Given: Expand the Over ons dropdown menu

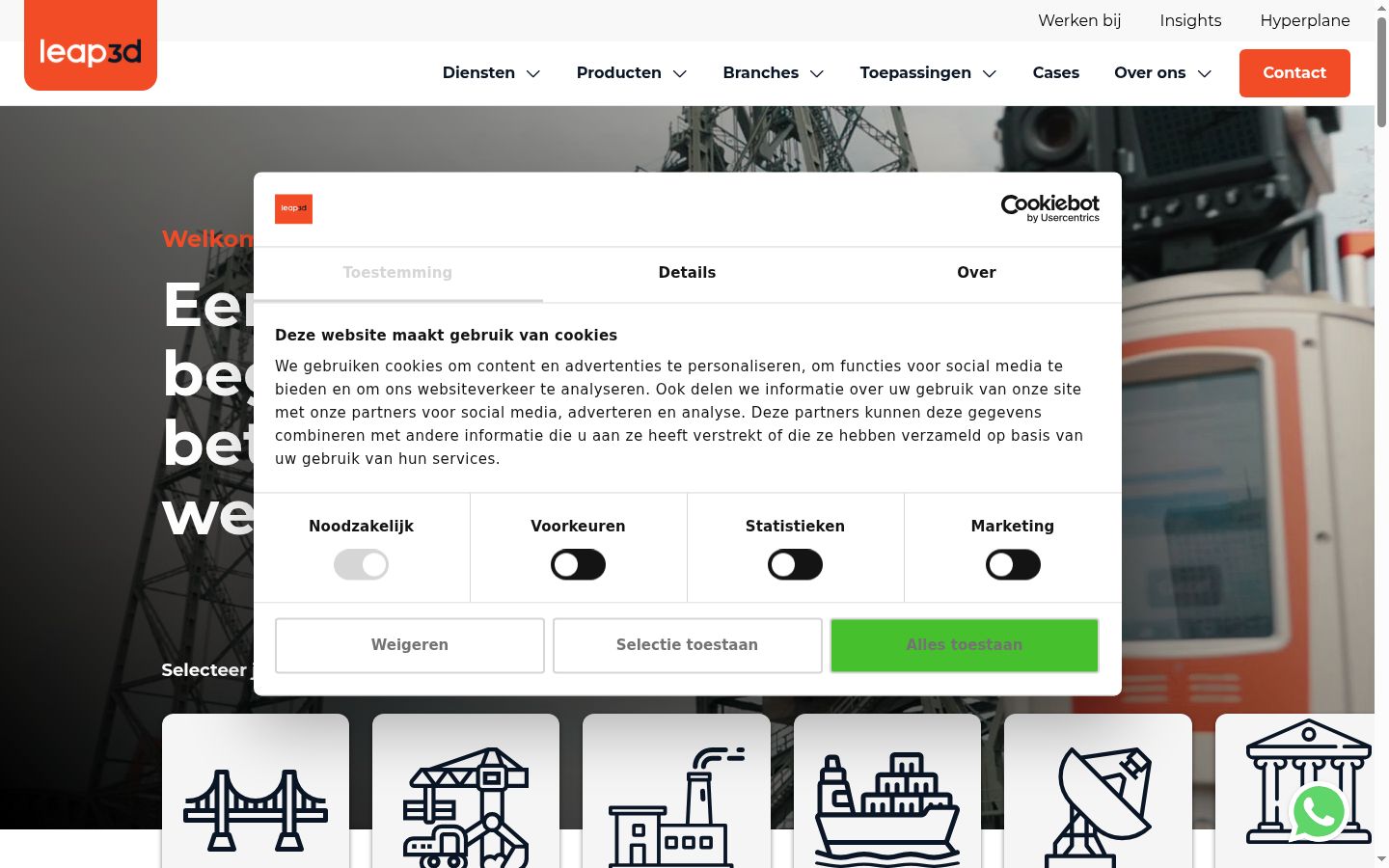Looking at the screenshot, I should click(x=1162, y=72).
